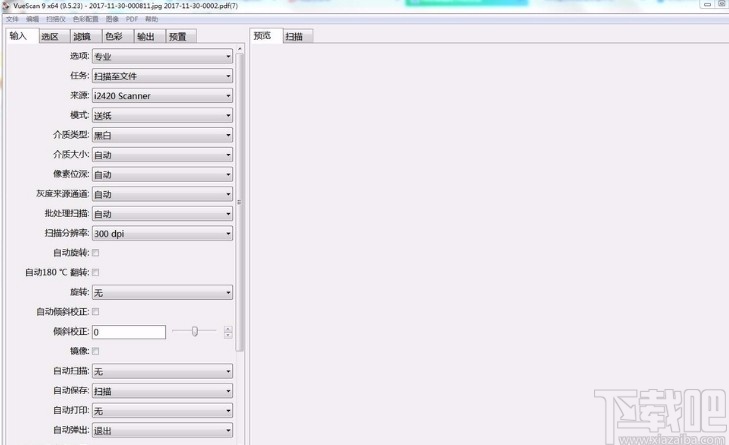
Task: Increase 倾斜校正 with the up stepper arrow
Action: click(228, 329)
